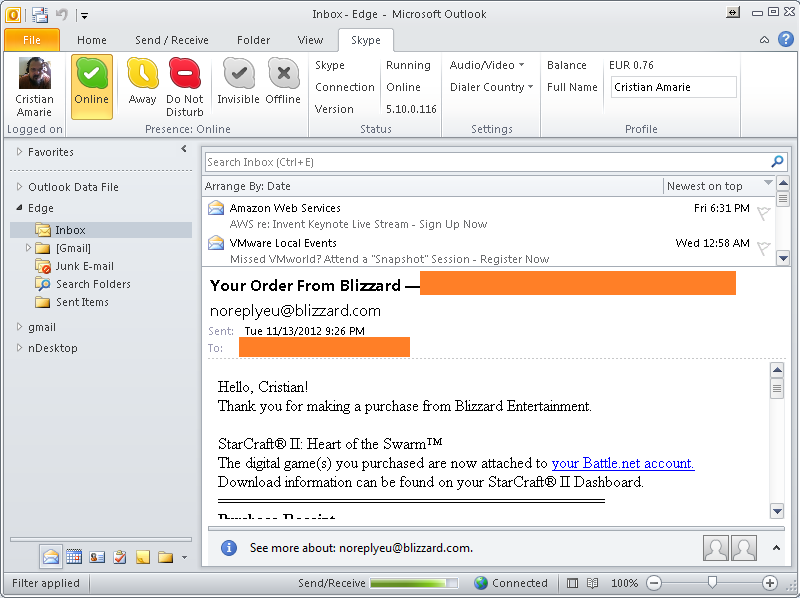The height and width of the screenshot is (598, 800).
Task: Toggle Newest on top sorting
Action: pyautogui.click(x=704, y=186)
